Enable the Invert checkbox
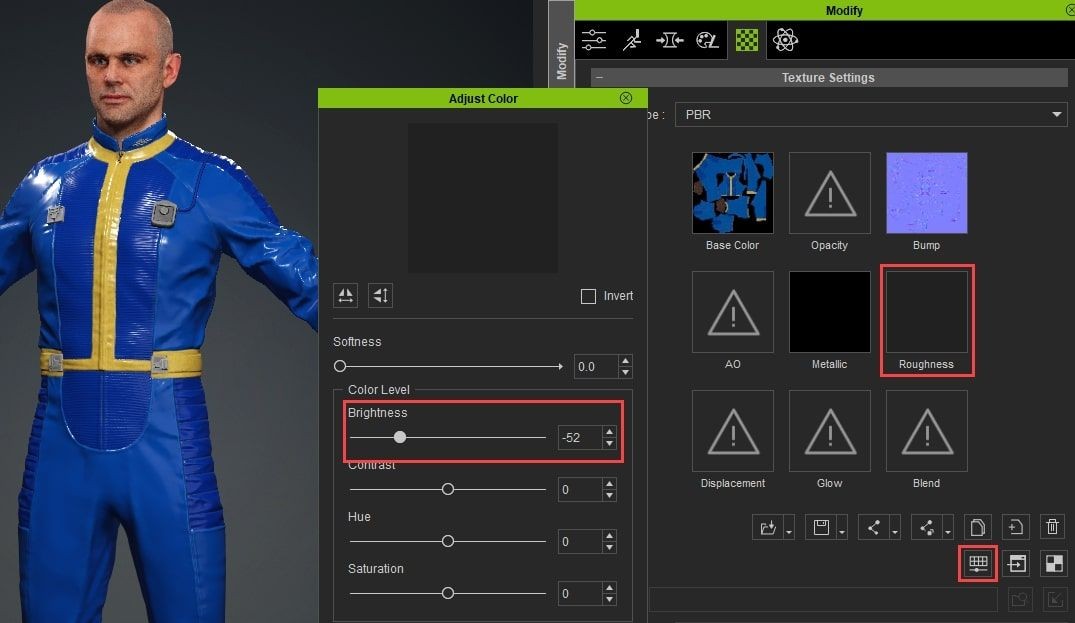1075x623 pixels. click(588, 296)
